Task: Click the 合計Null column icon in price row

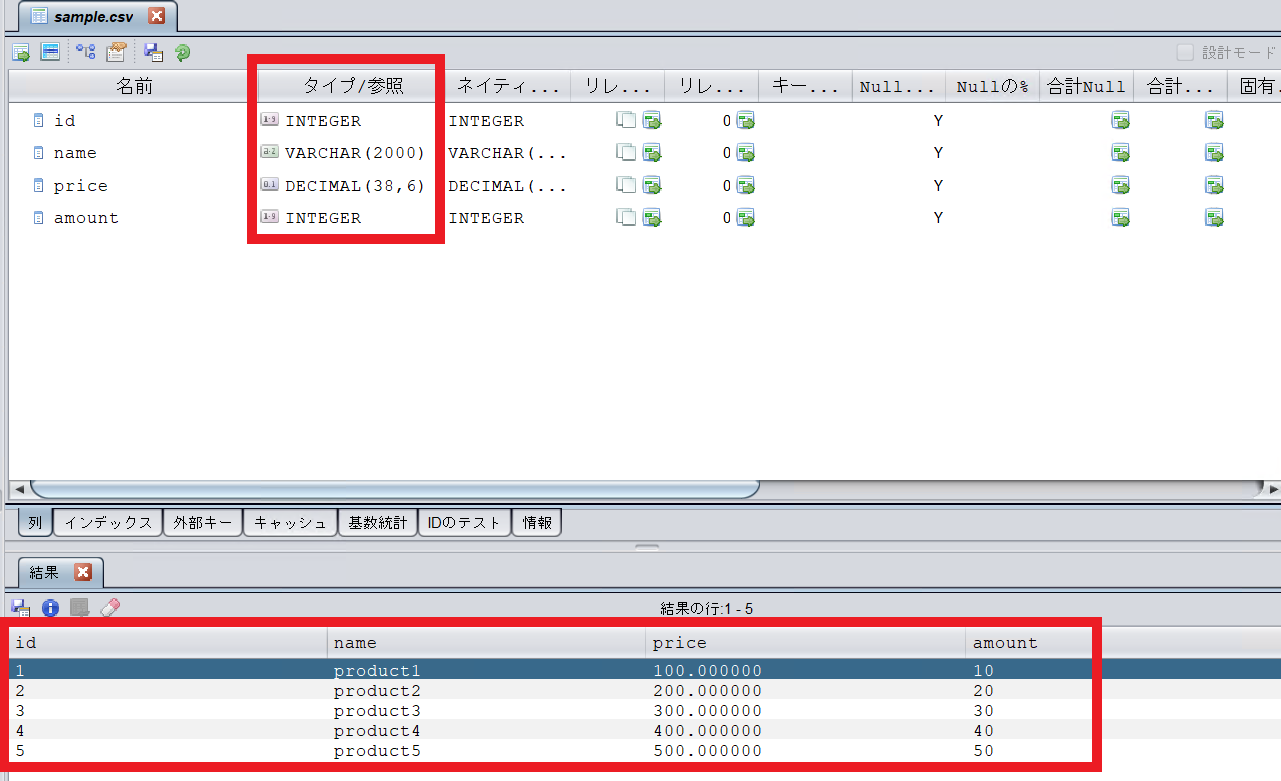Action: click(1120, 185)
